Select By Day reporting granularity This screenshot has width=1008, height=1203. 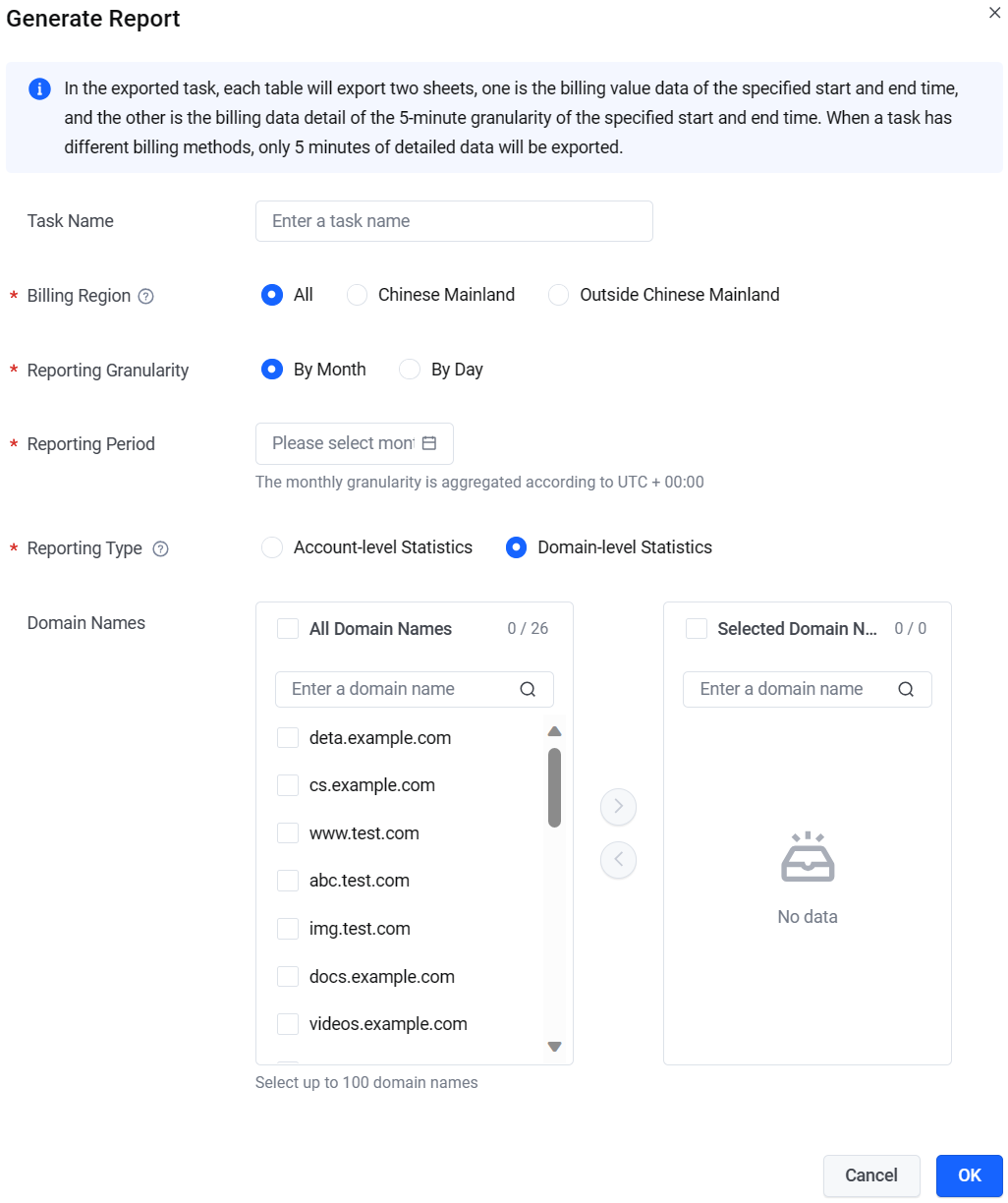click(410, 370)
